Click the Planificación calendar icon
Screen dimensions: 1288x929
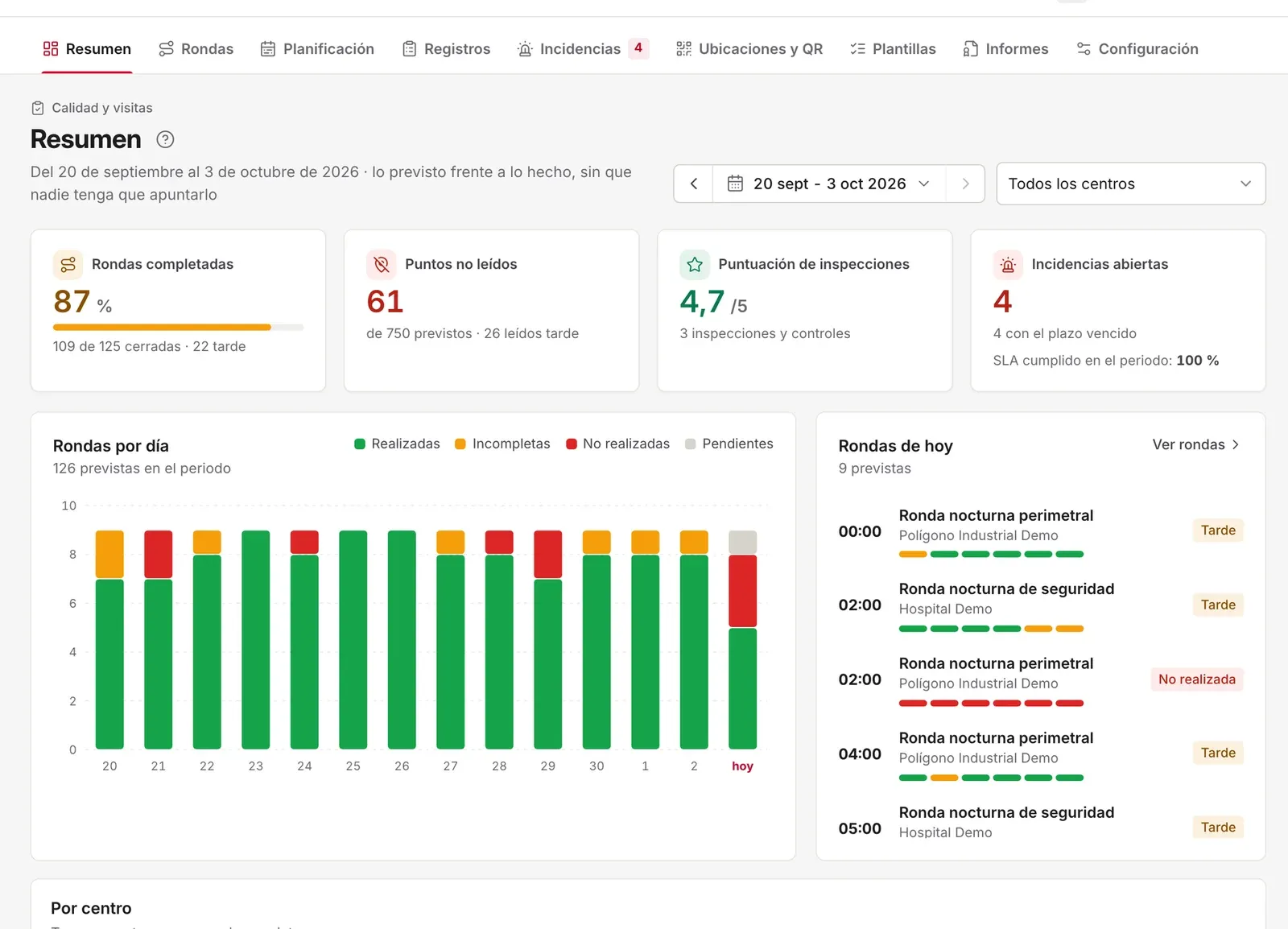268,49
